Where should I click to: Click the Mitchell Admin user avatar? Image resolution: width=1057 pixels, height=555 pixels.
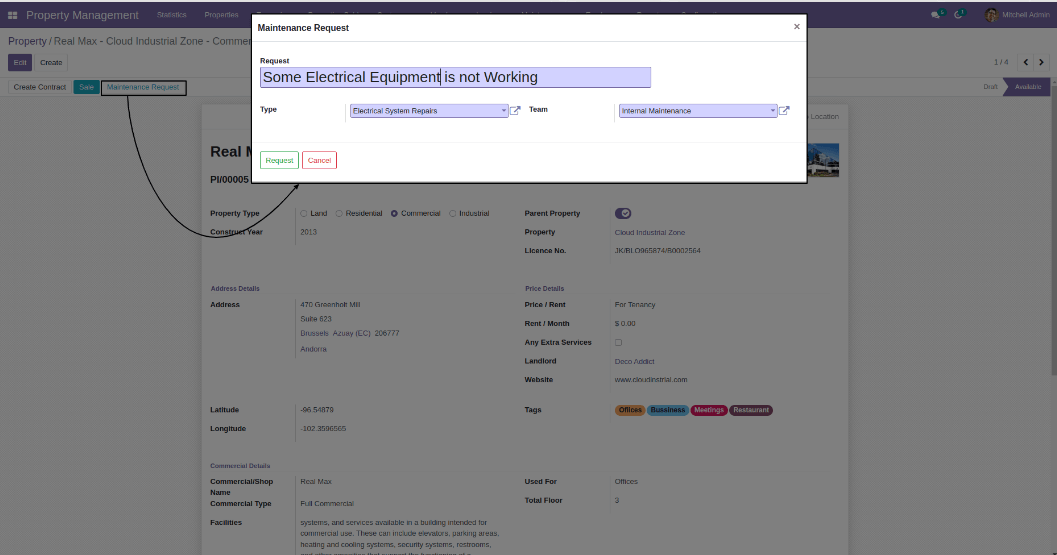pos(991,15)
